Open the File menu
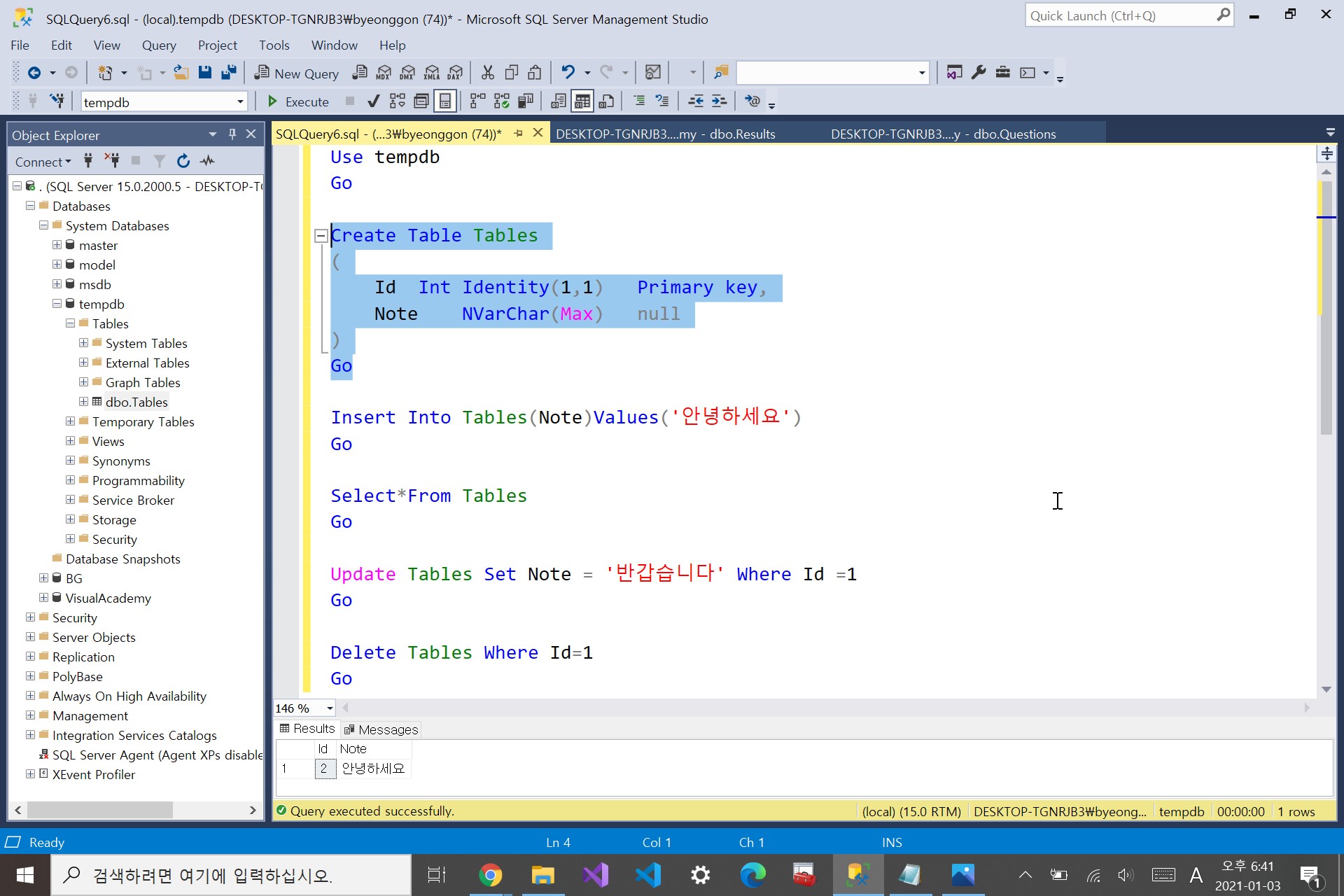The width and height of the screenshot is (1344, 896). pyautogui.click(x=20, y=45)
